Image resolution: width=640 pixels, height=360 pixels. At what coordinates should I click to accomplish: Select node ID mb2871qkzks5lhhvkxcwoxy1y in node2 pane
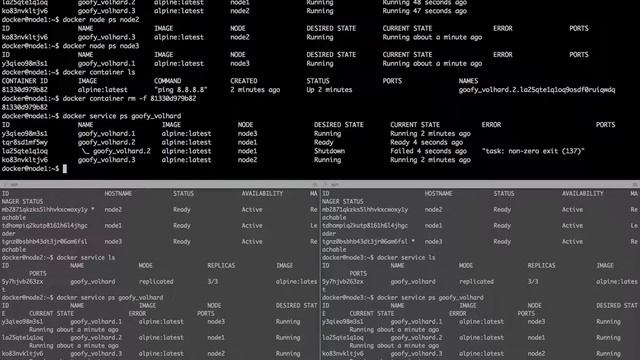44,209
